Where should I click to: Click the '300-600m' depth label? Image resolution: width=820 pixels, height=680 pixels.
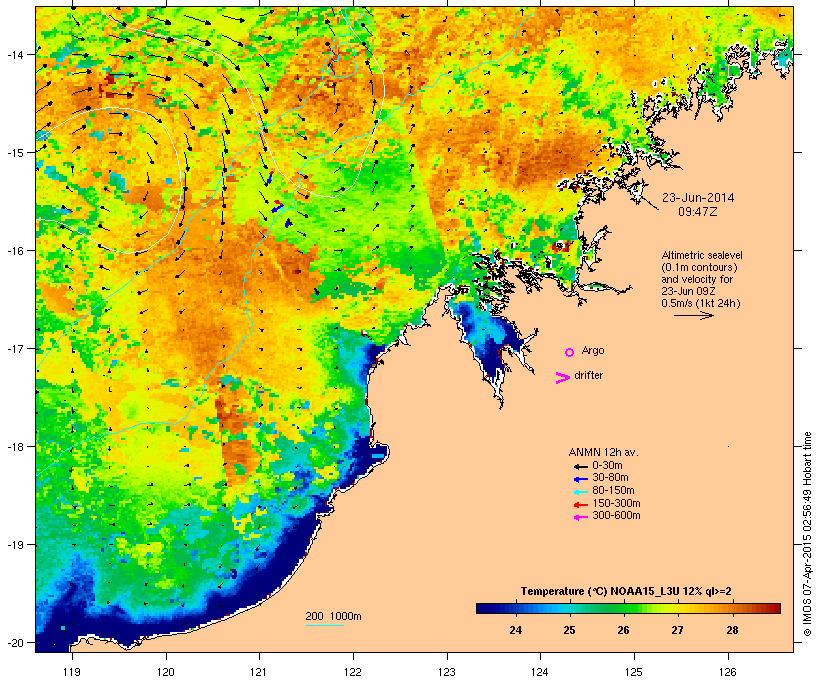pyautogui.click(x=616, y=516)
